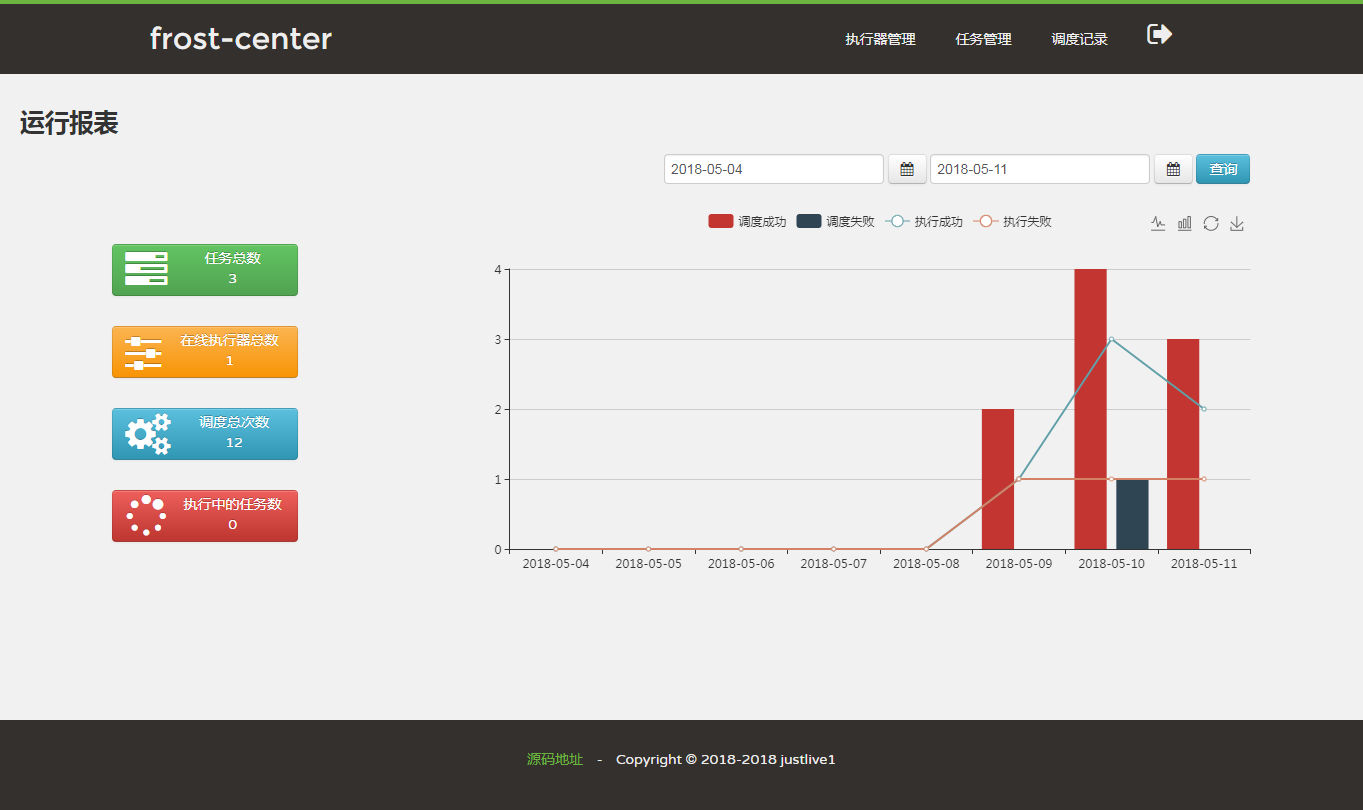The height and width of the screenshot is (810, 1363).
Task: Open the 源码地址 link
Action: [555, 759]
